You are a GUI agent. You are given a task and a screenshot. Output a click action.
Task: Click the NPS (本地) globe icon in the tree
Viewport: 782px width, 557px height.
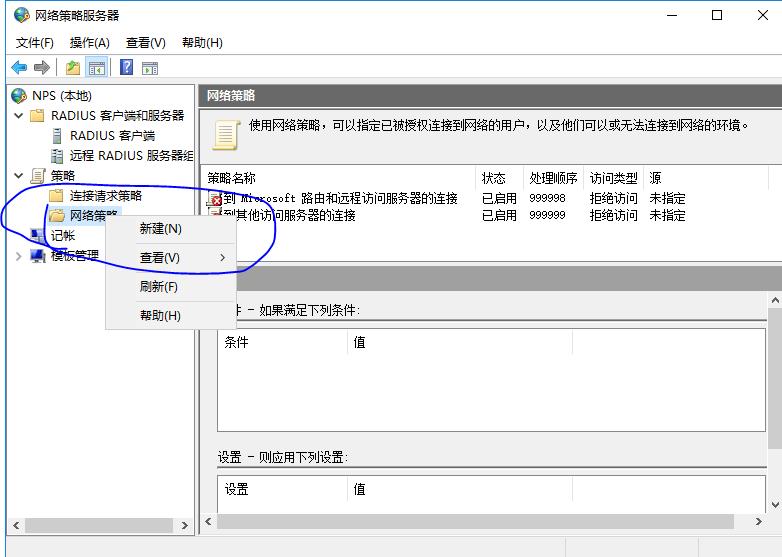click(19, 95)
